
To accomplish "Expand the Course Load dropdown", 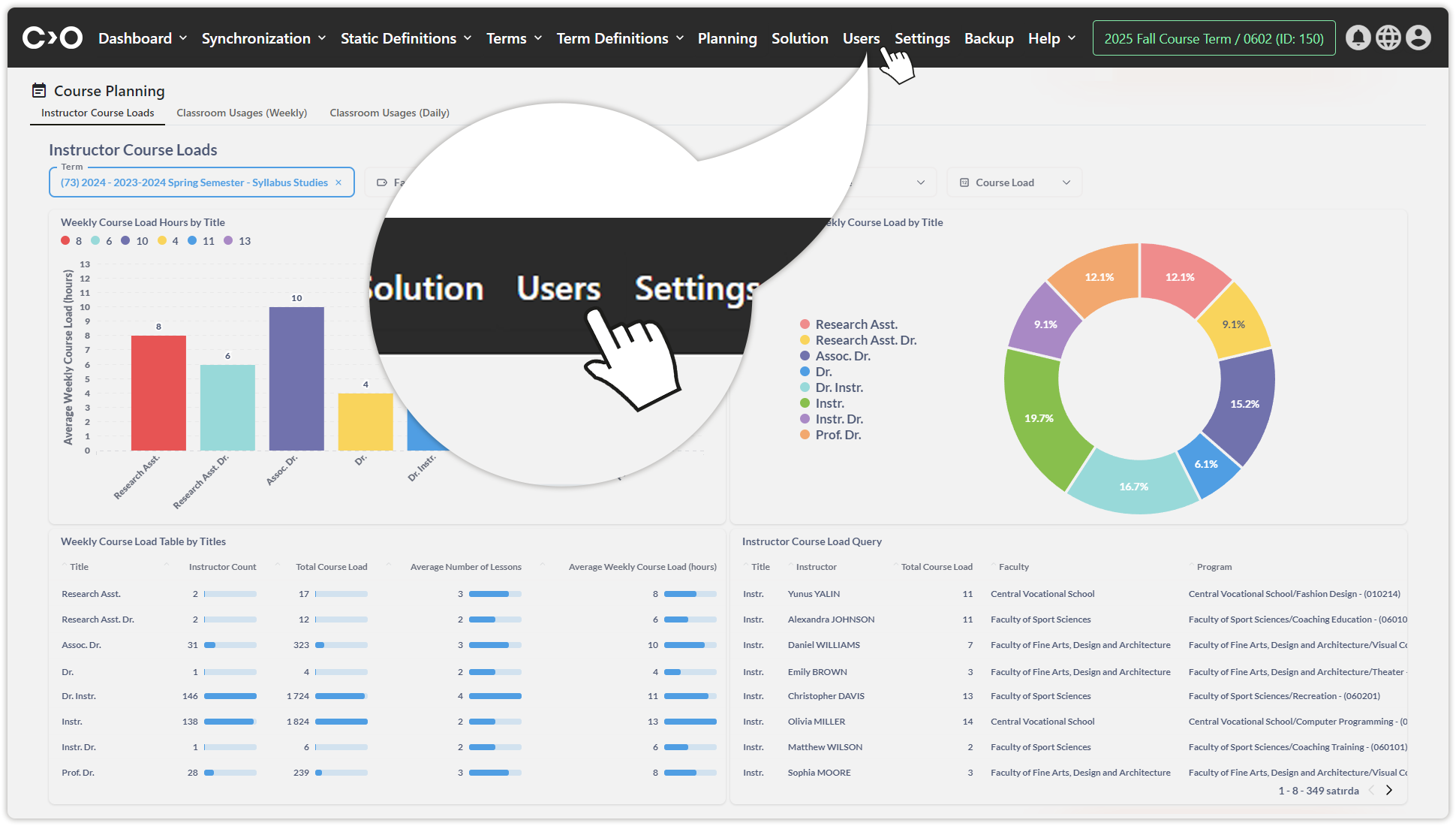I will (x=1014, y=182).
